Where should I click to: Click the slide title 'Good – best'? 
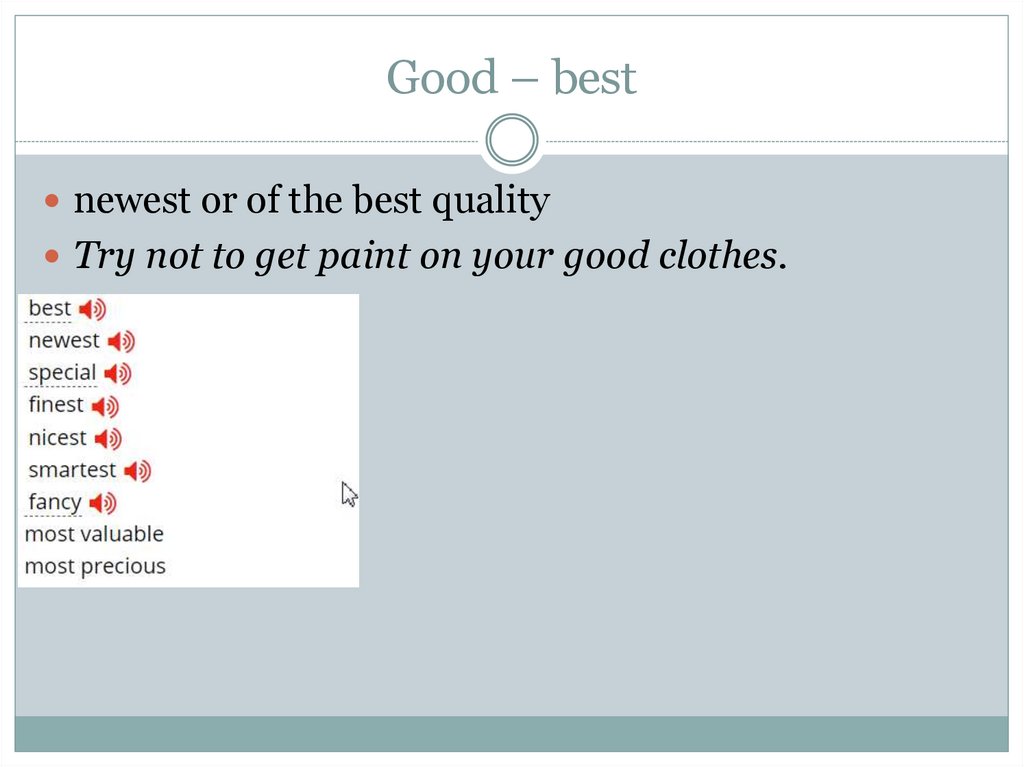pyautogui.click(x=511, y=78)
